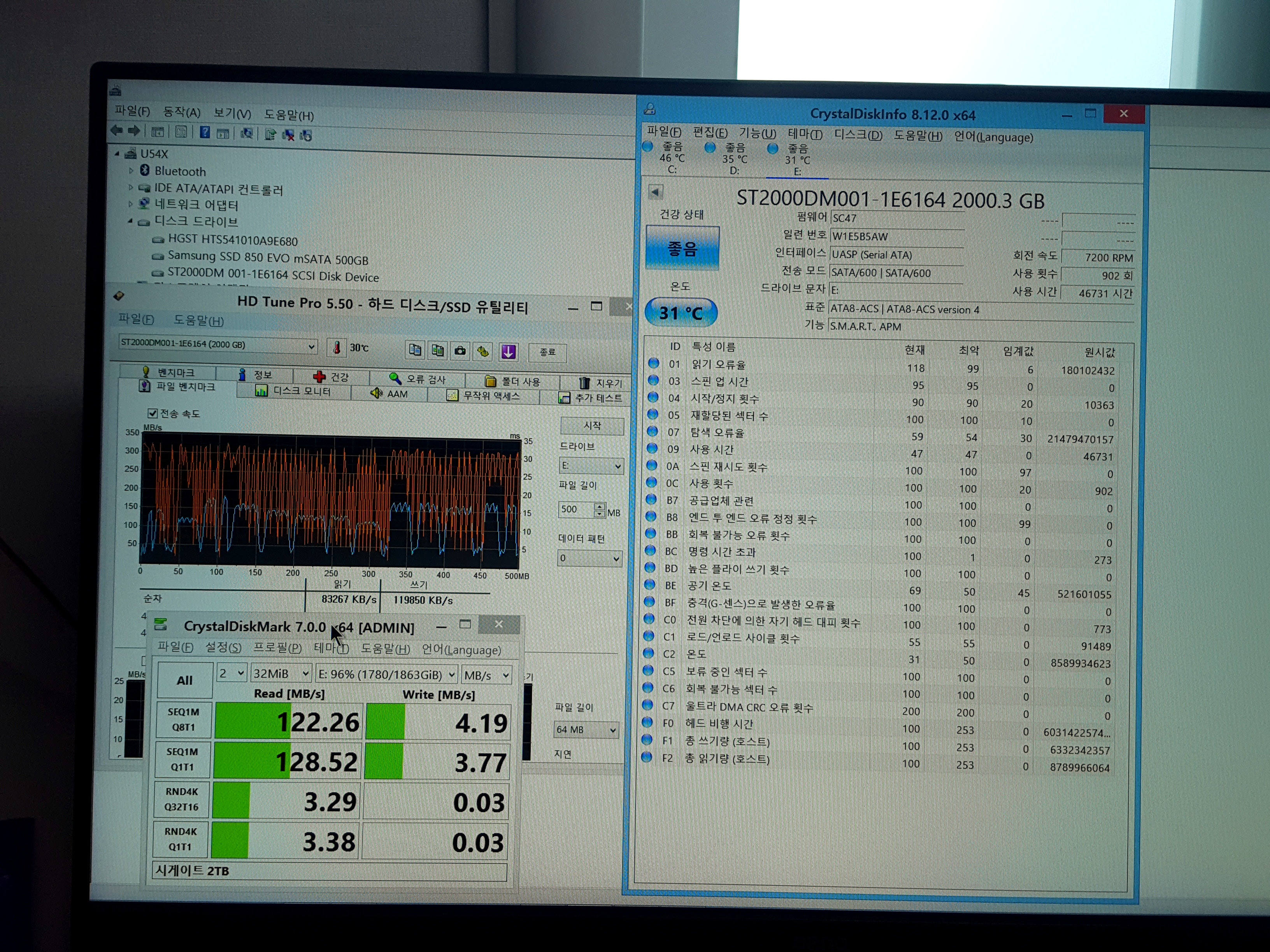Switch to the 오류 검사 tab in HD Tune
Screen dimensions: 1270x952
tap(417, 379)
